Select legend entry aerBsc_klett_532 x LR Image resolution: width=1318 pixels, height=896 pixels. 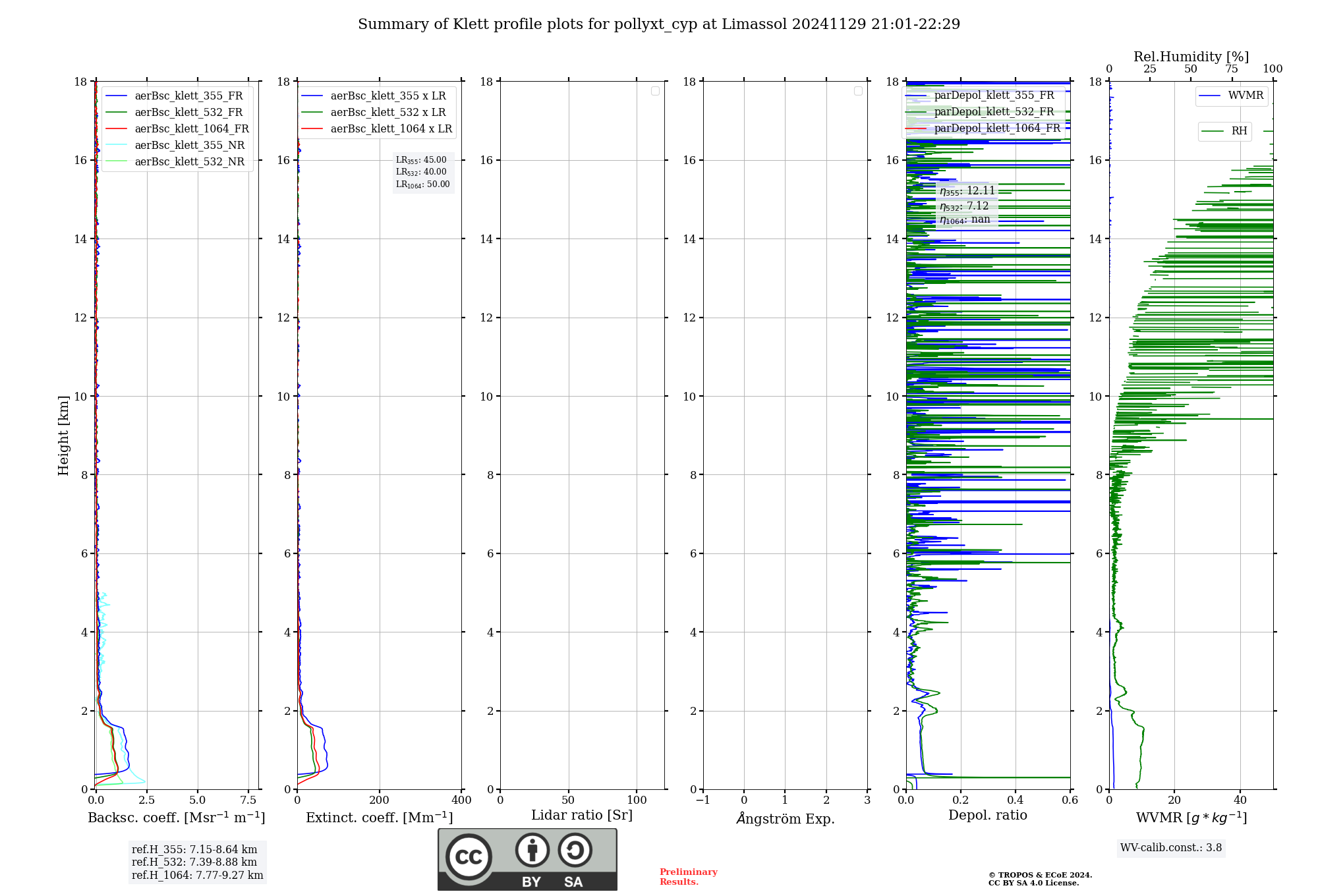click(x=374, y=112)
